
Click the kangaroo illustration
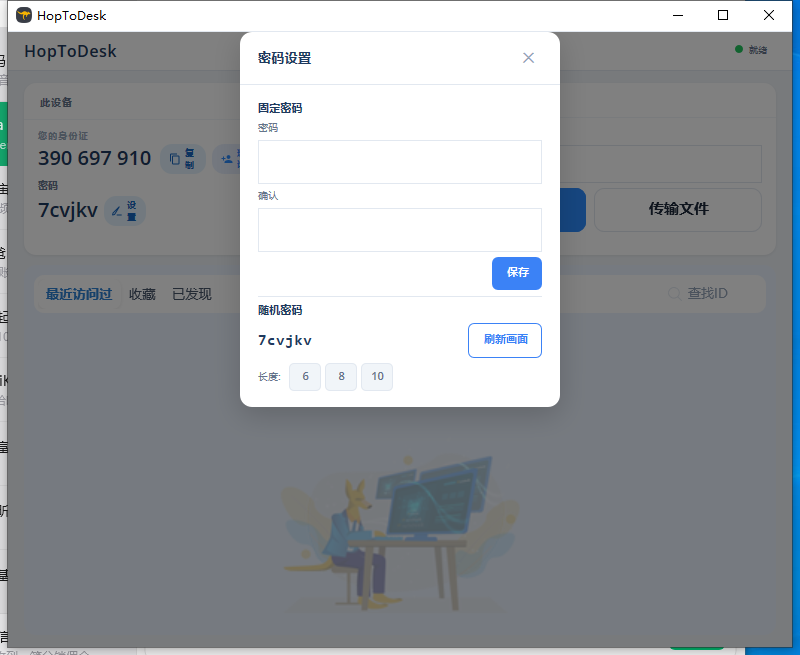pyautogui.click(x=401, y=533)
